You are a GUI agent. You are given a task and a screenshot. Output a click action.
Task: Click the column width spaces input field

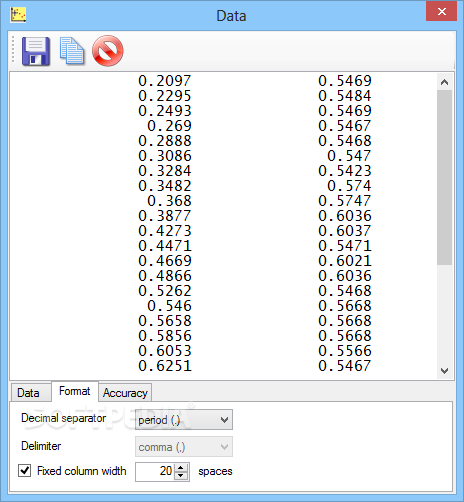point(155,471)
